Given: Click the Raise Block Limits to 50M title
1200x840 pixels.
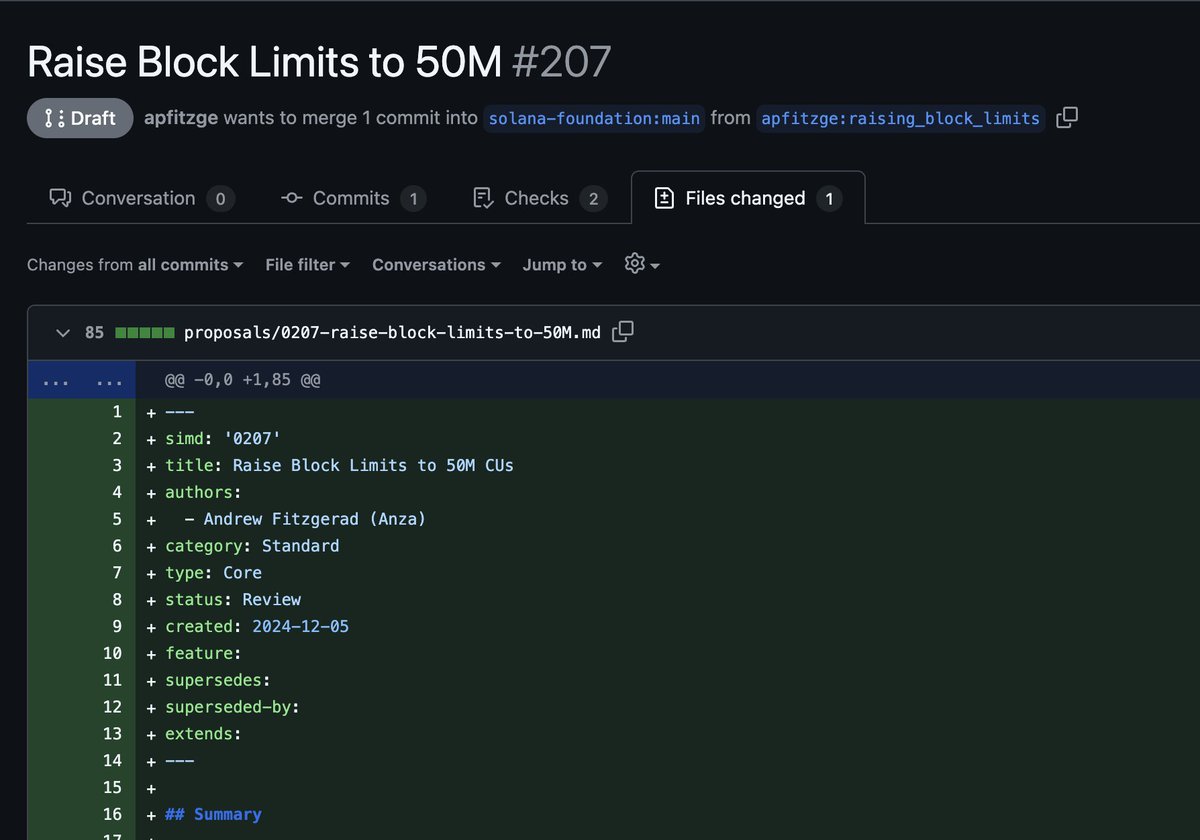Looking at the screenshot, I should click(x=265, y=61).
